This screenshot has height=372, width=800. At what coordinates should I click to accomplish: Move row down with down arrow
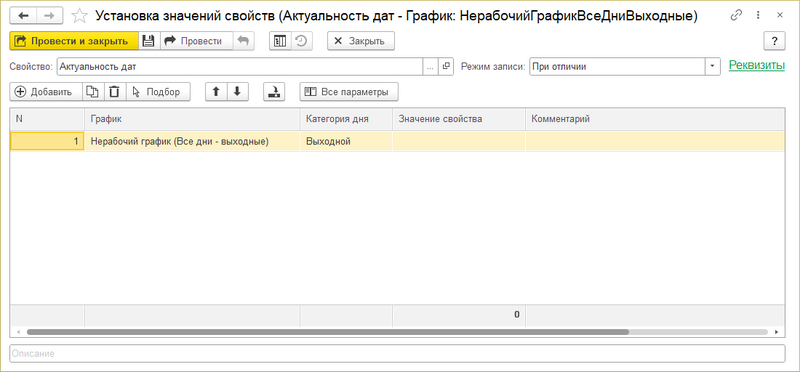click(x=237, y=92)
